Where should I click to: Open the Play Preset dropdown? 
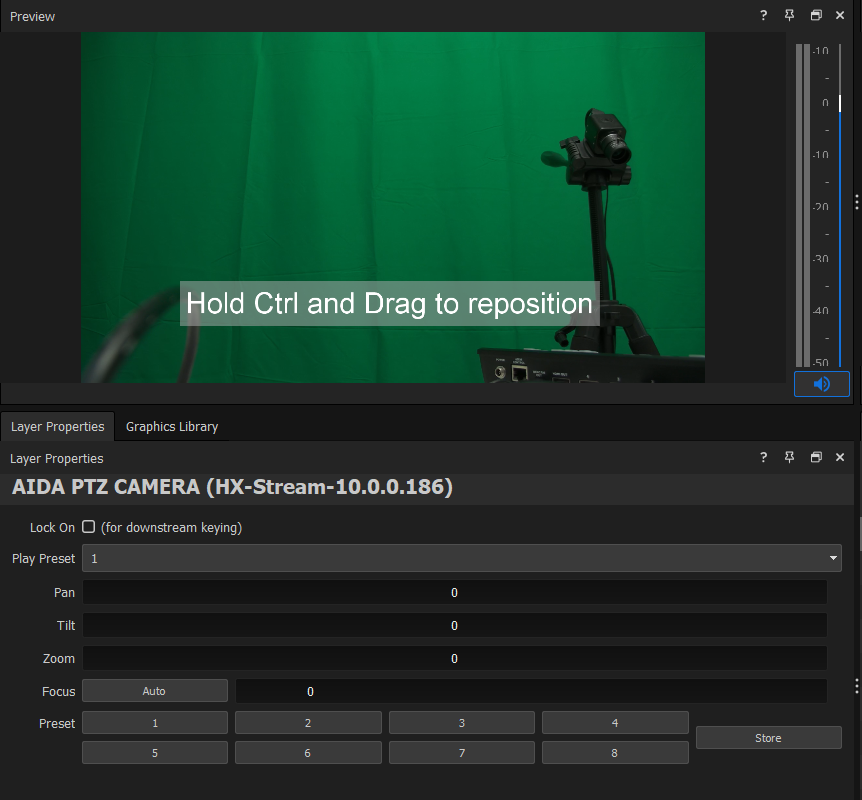[461, 558]
